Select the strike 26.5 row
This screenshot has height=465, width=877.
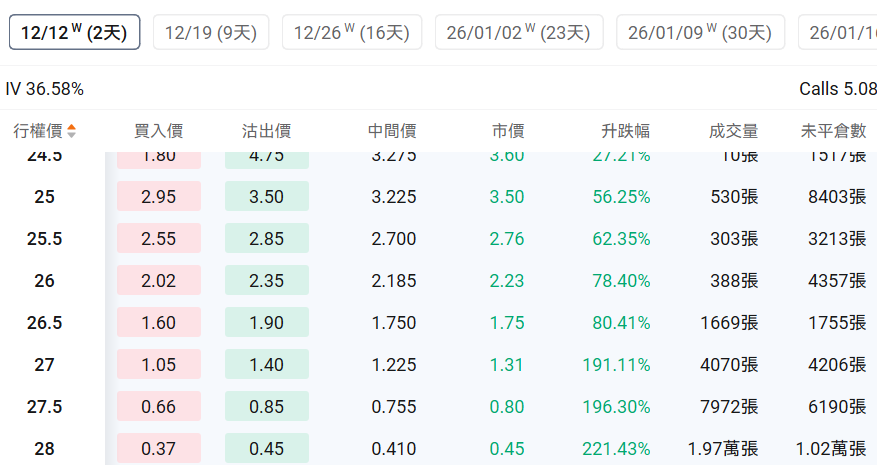45,323
